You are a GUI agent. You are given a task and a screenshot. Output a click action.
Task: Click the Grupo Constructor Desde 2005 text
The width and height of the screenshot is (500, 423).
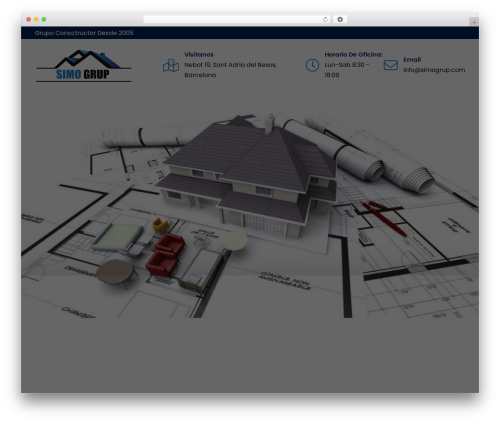pyautogui.click(x=84, y=33)
